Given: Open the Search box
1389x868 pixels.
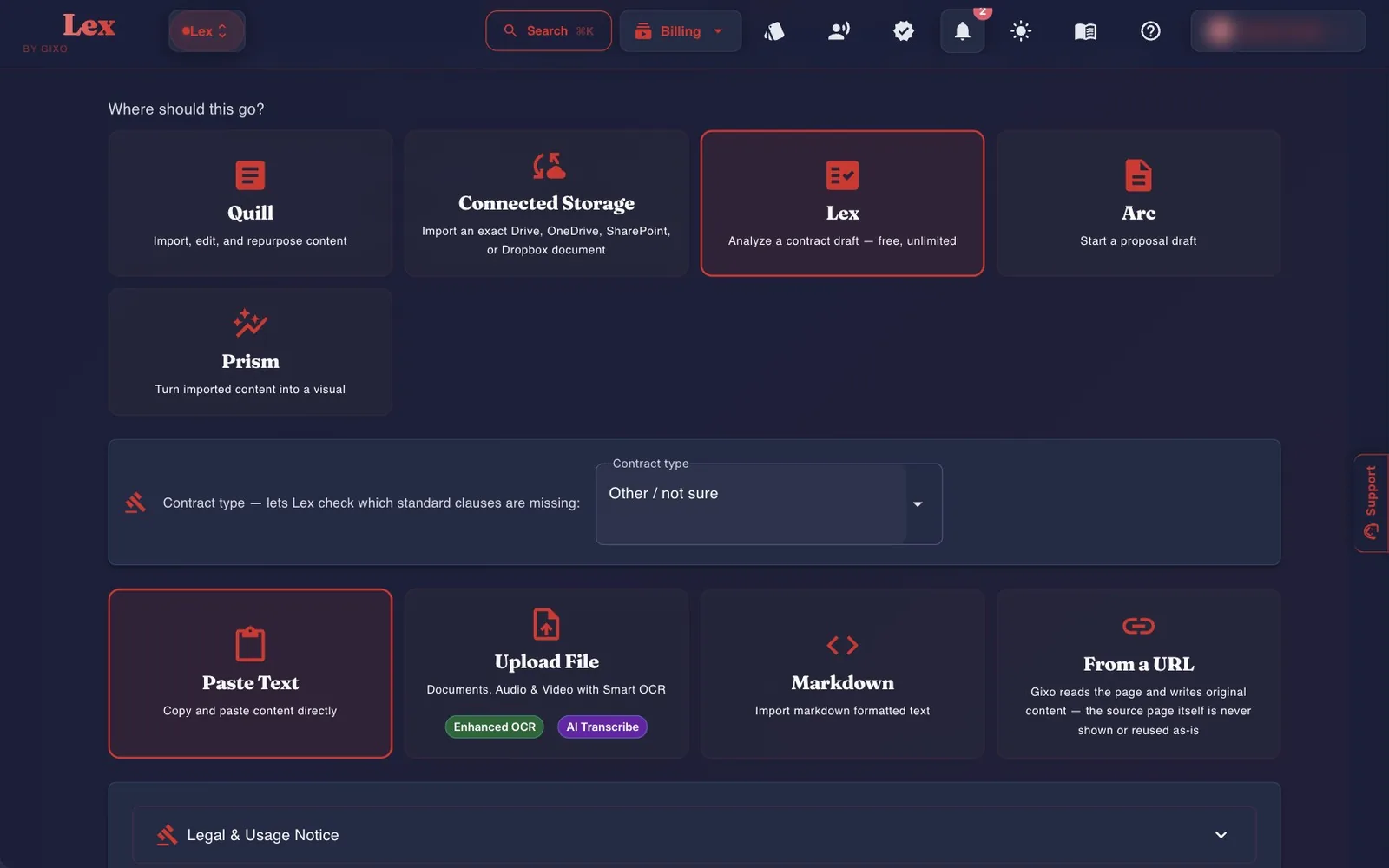Looking at the screenshot, I should click(549, 31).
